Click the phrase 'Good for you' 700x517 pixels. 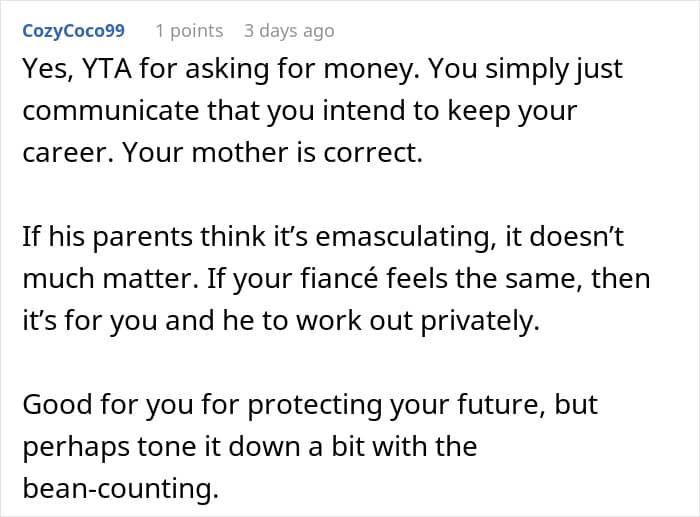click(108, 405)
